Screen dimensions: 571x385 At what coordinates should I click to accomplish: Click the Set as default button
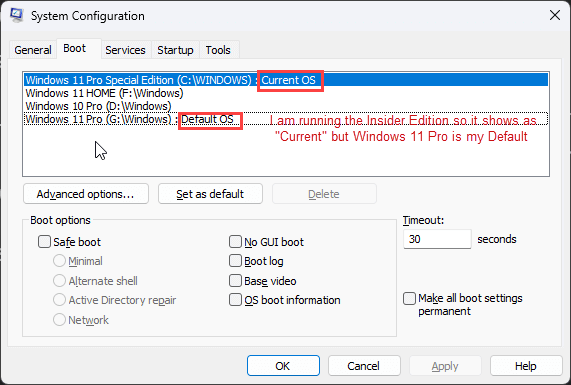[210, 194]
